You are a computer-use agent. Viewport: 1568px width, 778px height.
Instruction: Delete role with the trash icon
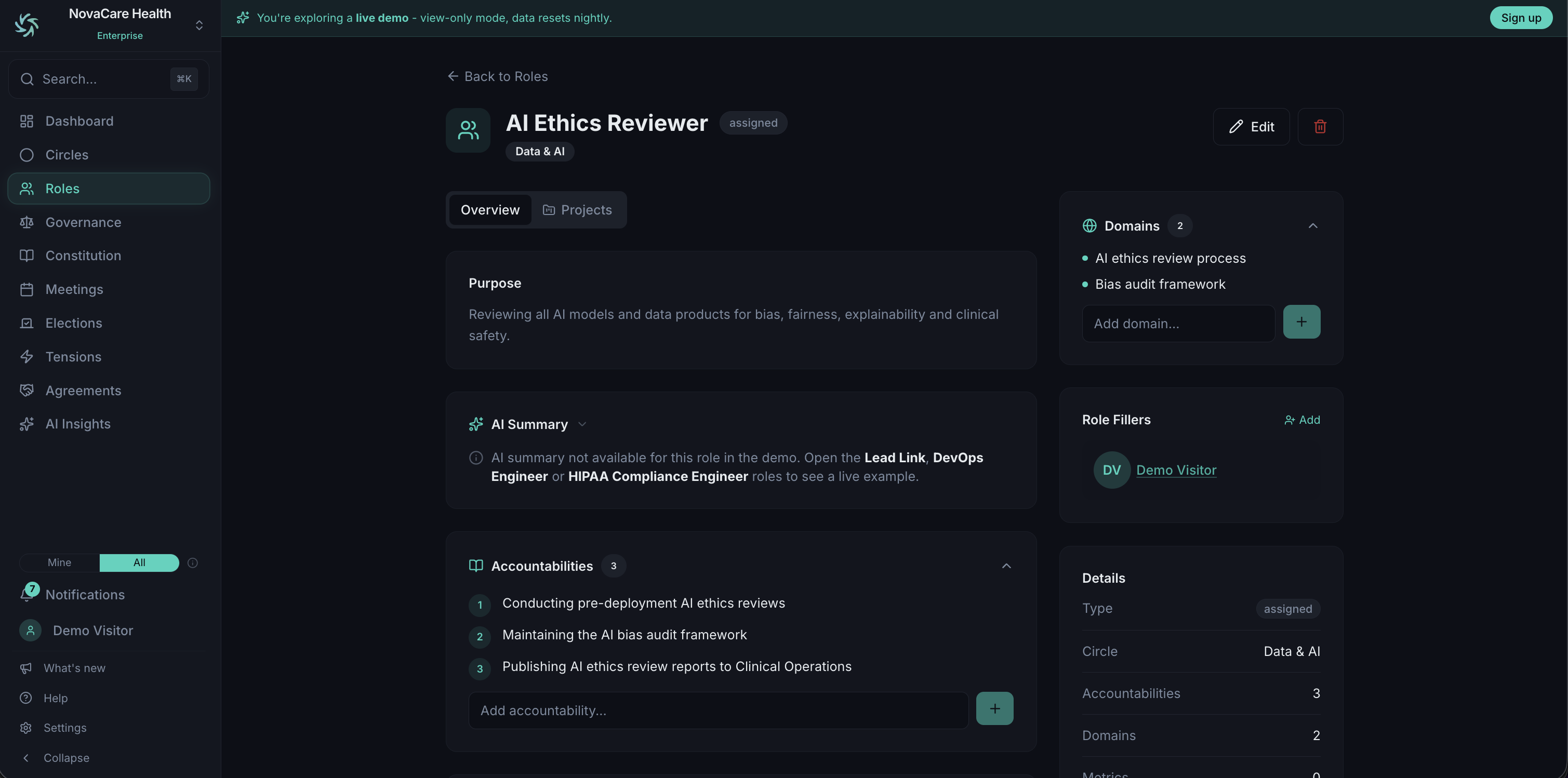(x=1320, y=127)
